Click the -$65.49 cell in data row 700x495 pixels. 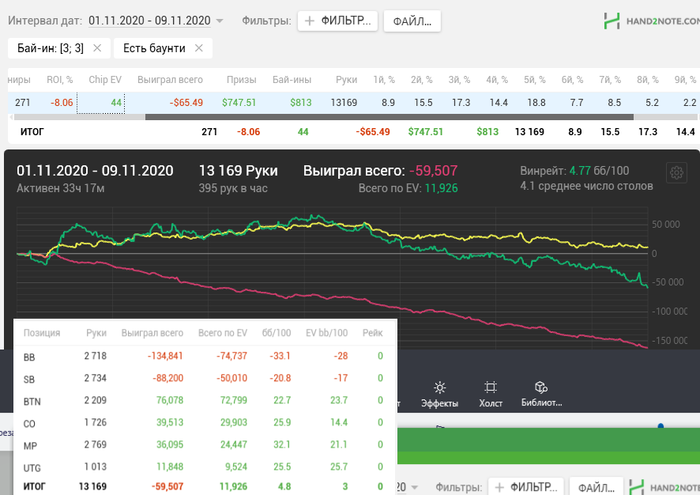pos(186,103)
